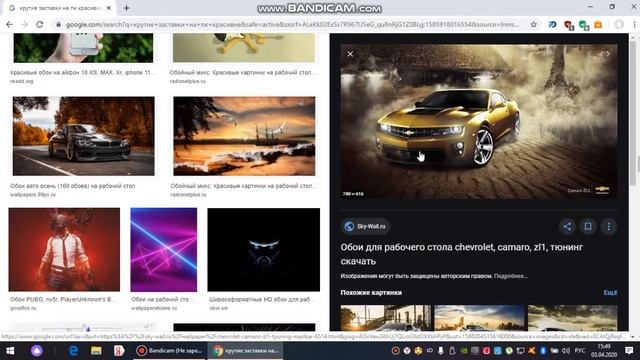Open the Windows Start menu
Viewport: 640px width, 360px height.
coord(10,351)
